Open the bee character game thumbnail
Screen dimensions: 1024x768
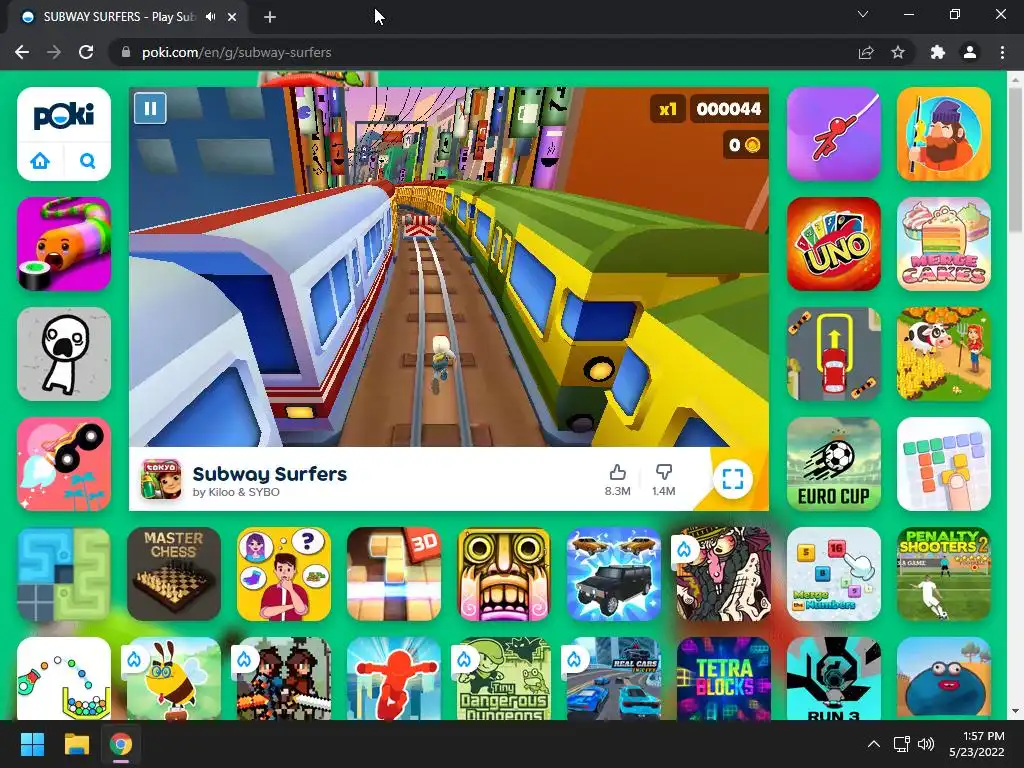(x=174, y=679)
